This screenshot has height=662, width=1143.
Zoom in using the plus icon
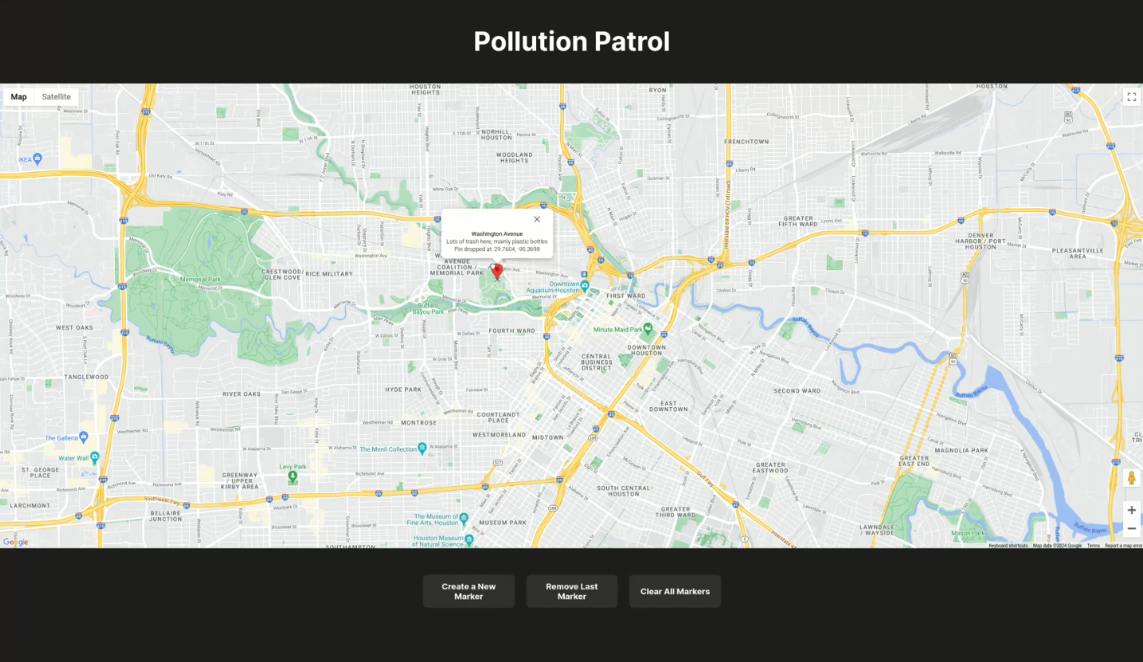(1131, 510)
